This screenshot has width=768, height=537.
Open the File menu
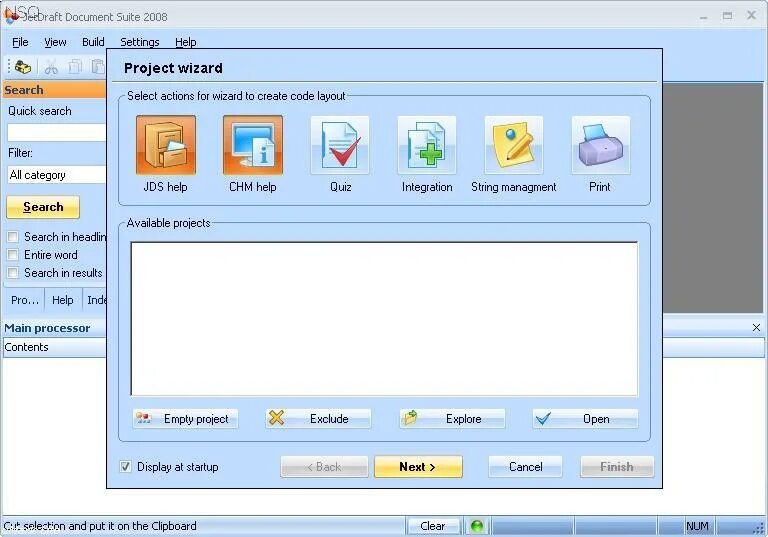pyautogui.click(x=20, y=42)
